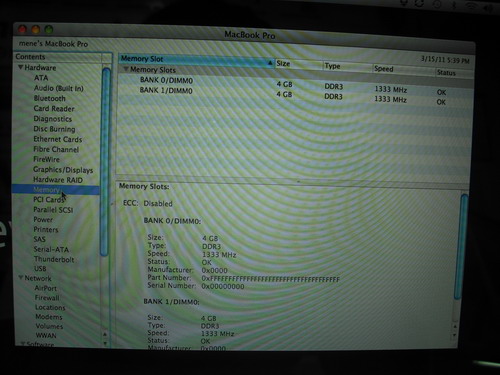Viewport: 500px width, 375px height.
Task: Select the BANK 0/DIMM0 table row
Action: [x=295, y=84]
